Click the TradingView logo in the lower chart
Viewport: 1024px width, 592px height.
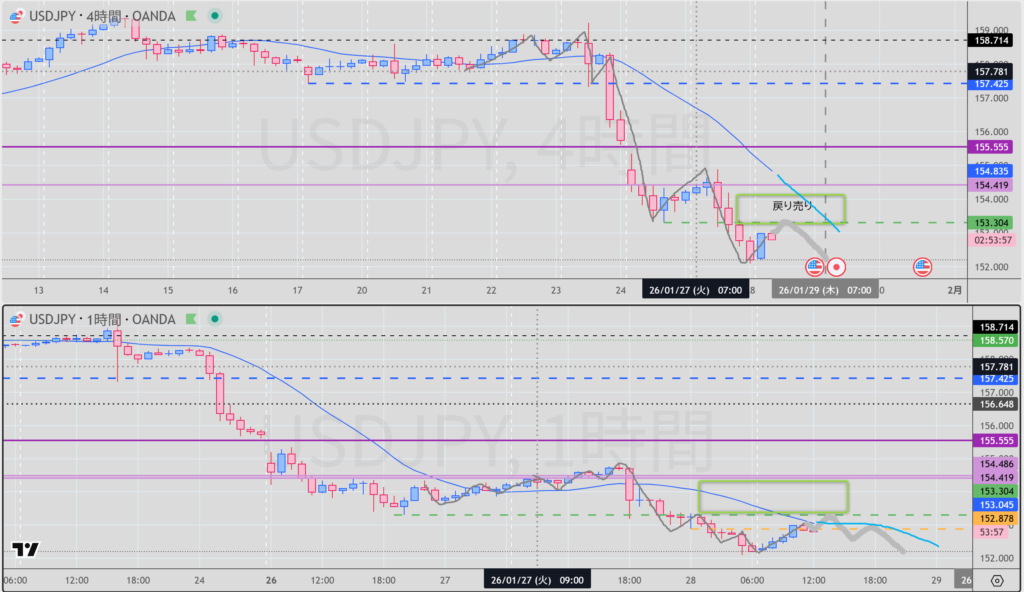pyautogui.click(x=26, y=549)
